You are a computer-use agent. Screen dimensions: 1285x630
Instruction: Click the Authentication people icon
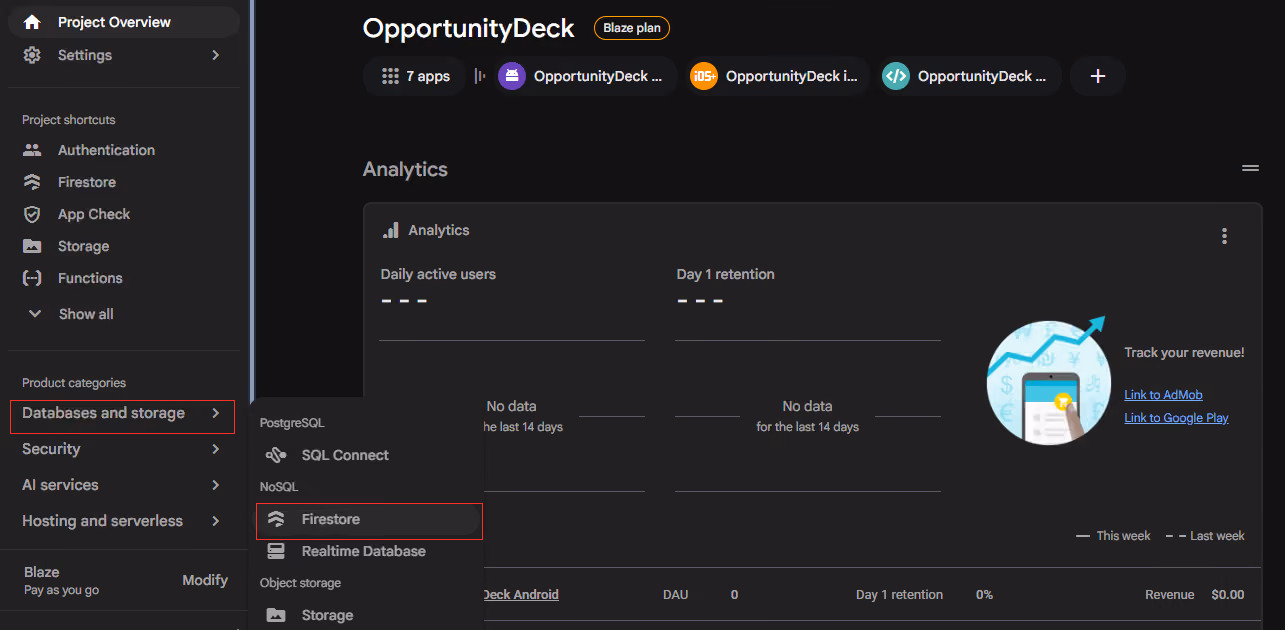32,150
